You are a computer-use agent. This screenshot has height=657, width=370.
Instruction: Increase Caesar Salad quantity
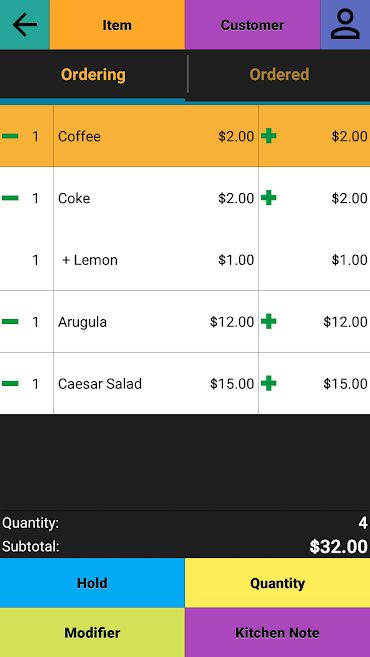[269, 383]
